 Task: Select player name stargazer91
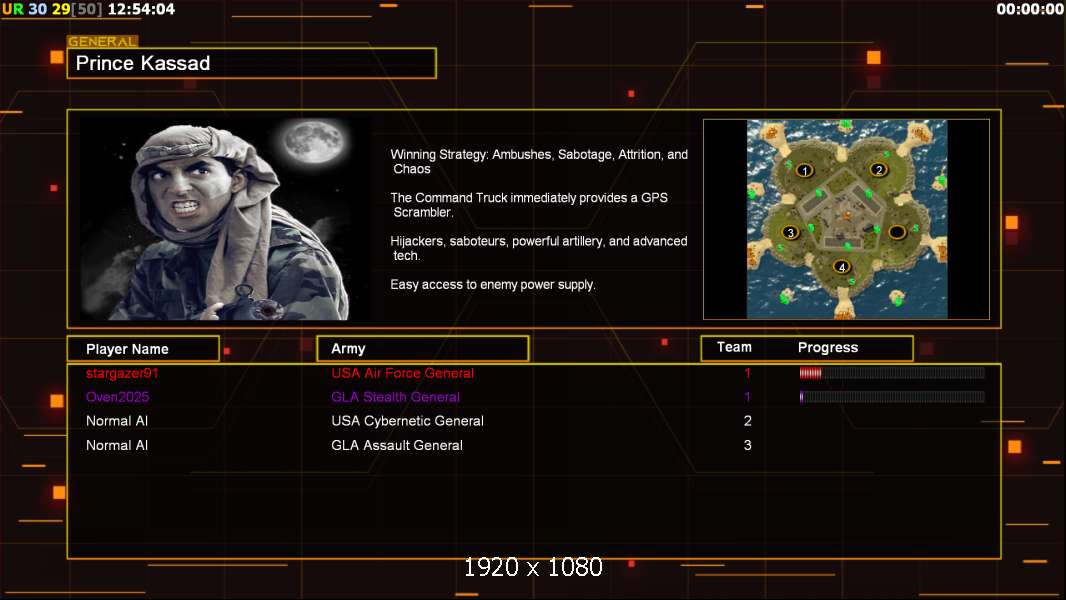click(122, 373)
